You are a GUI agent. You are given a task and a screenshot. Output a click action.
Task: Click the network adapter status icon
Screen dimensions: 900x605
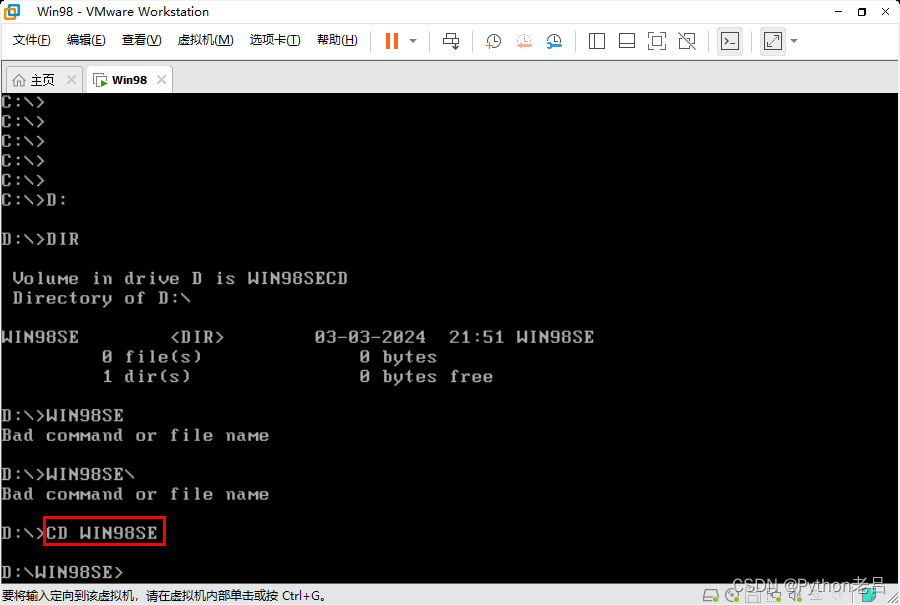(774, 595)
